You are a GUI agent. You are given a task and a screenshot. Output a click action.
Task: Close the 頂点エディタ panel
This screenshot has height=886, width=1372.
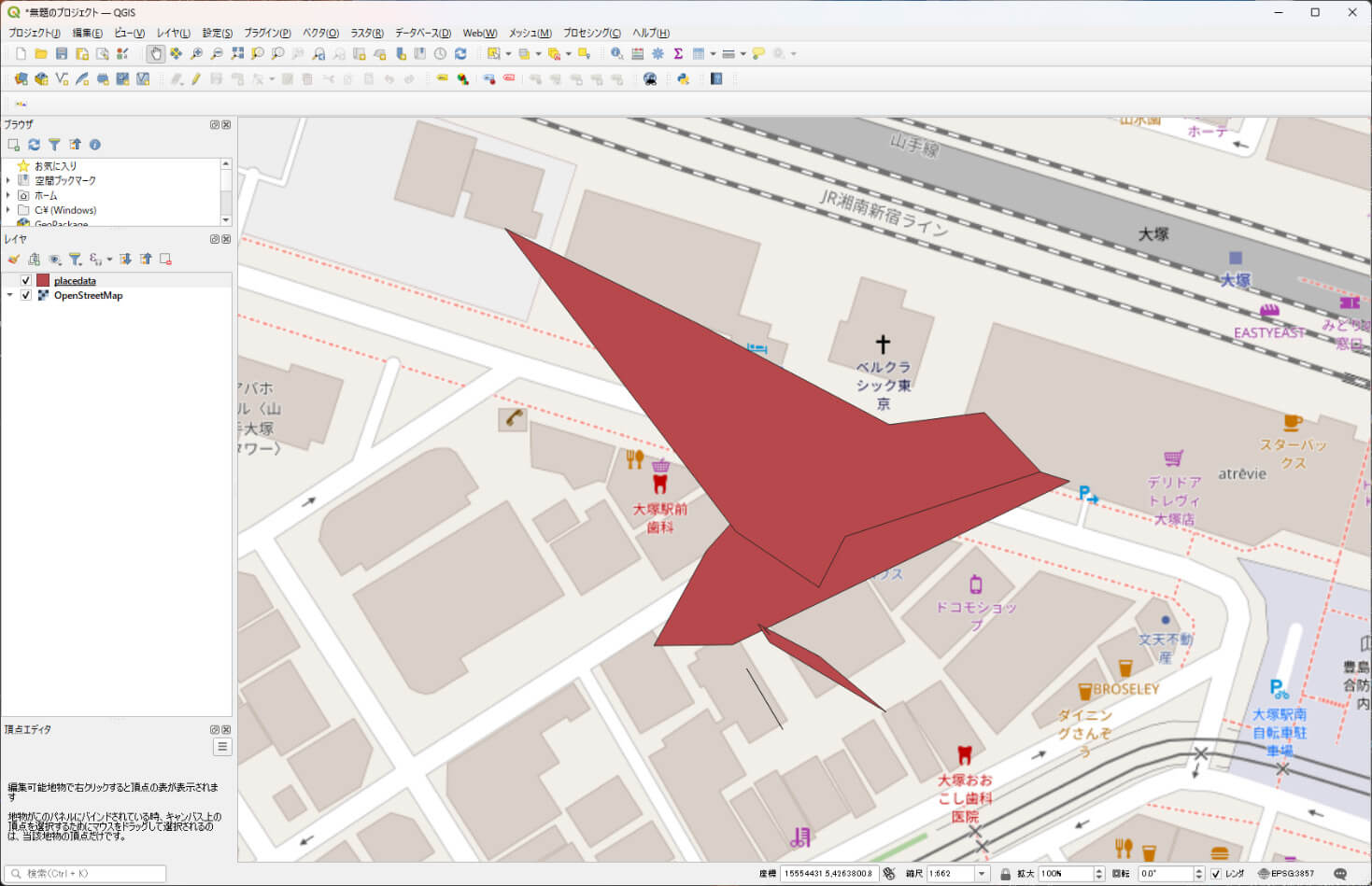tap(226, 730)
